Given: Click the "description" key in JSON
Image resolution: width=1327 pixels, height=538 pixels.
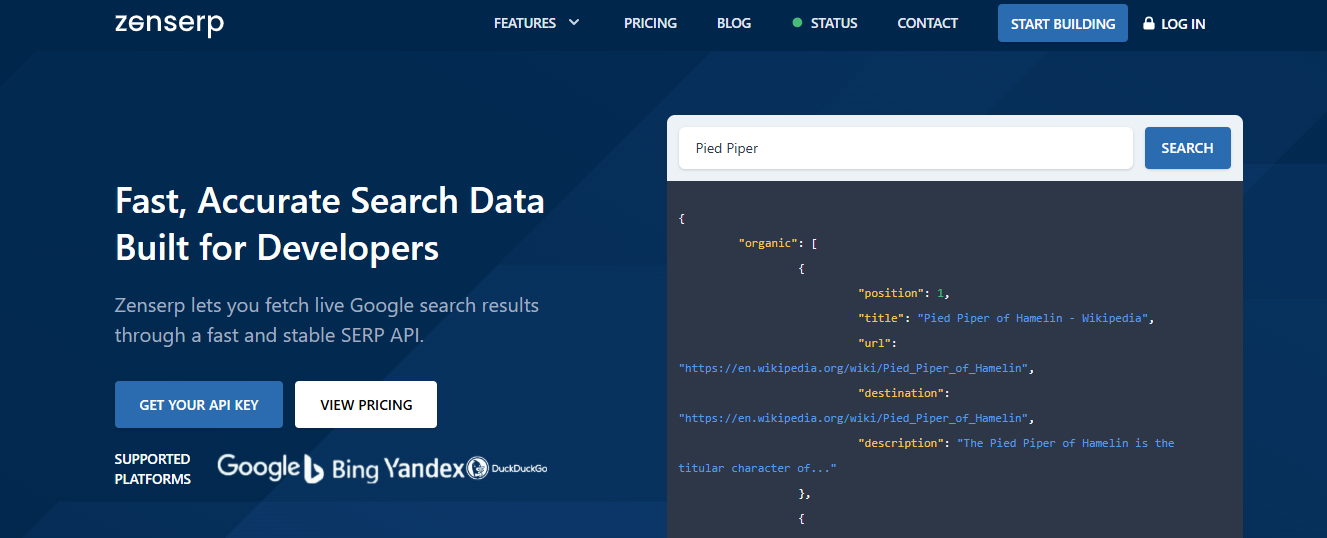Looking at the screenshot, I should coord(901,443).
